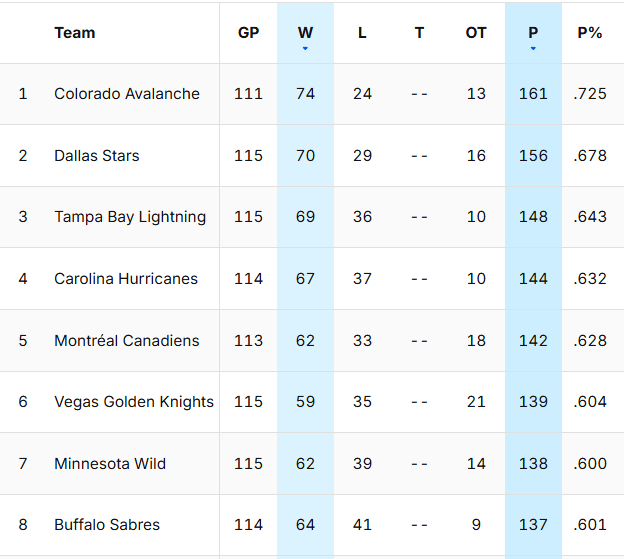Select the P% column header

pos(590,33)
